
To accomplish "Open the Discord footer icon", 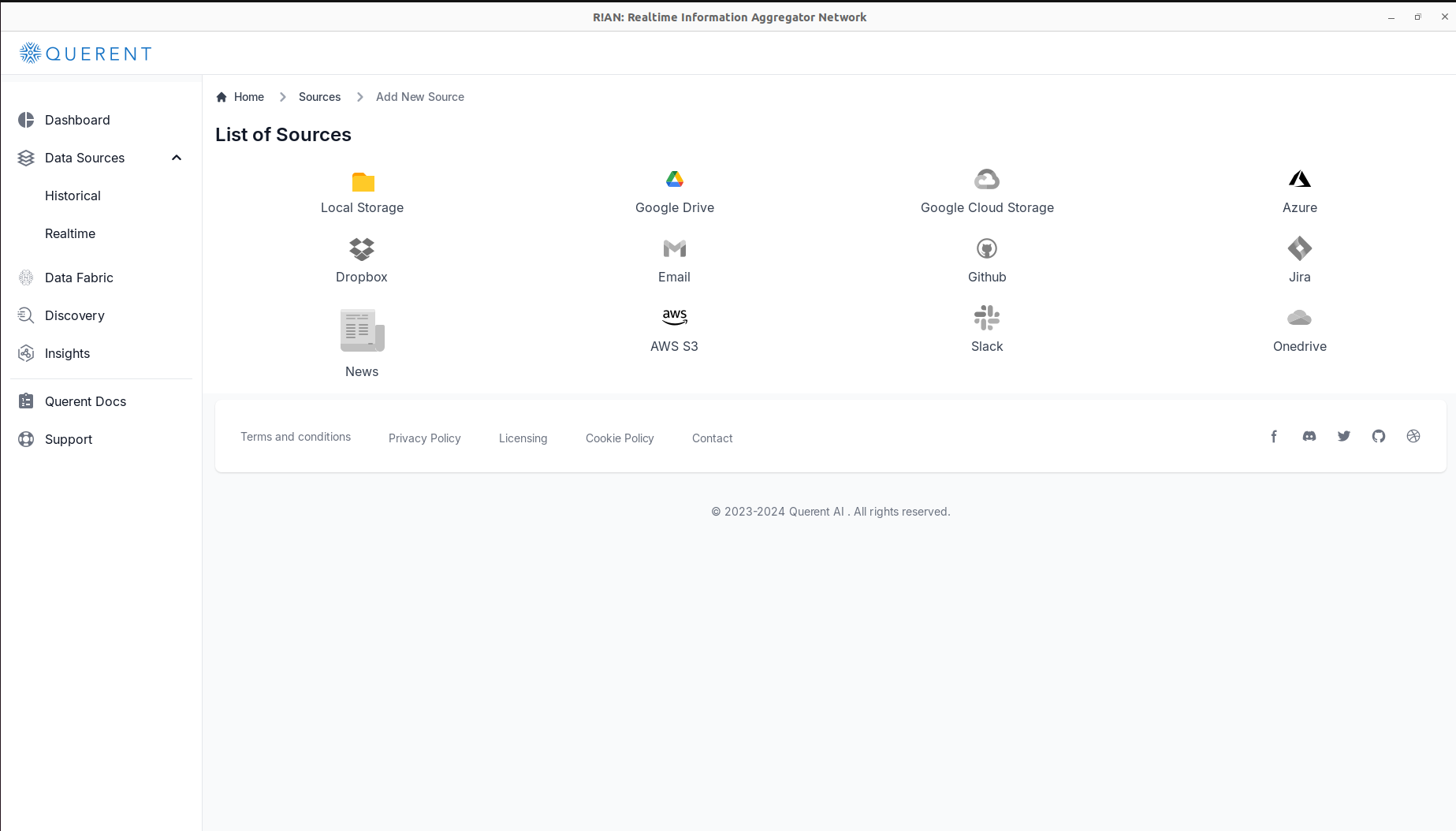I will 1309,436.
